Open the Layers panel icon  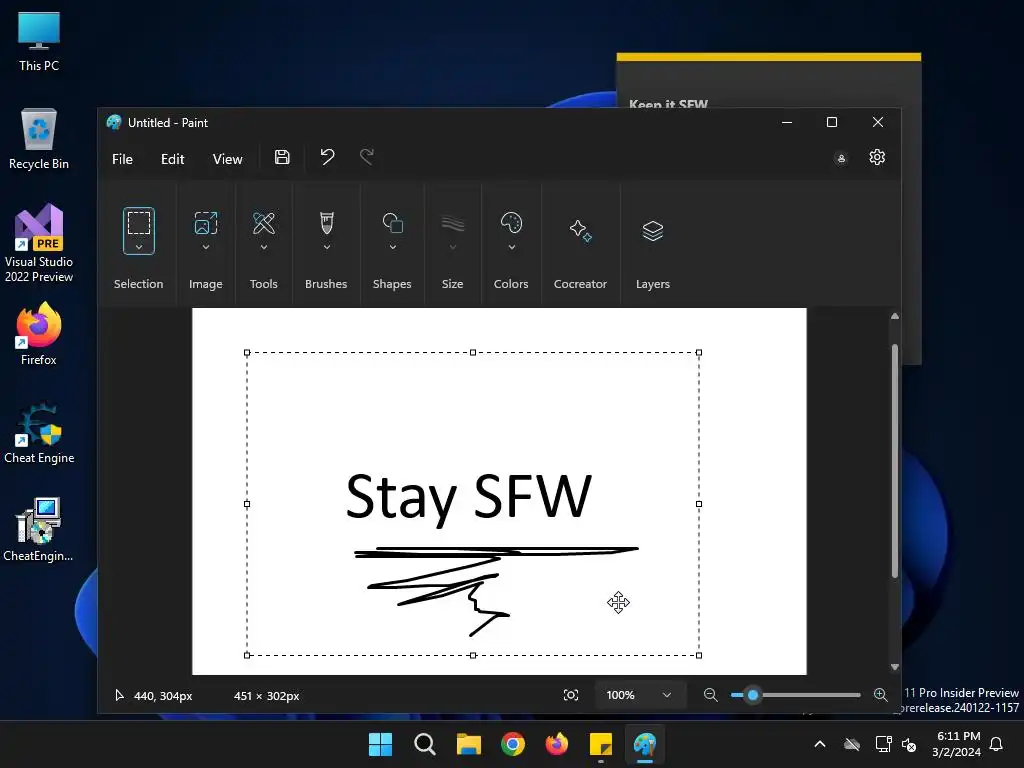point(652,231)
